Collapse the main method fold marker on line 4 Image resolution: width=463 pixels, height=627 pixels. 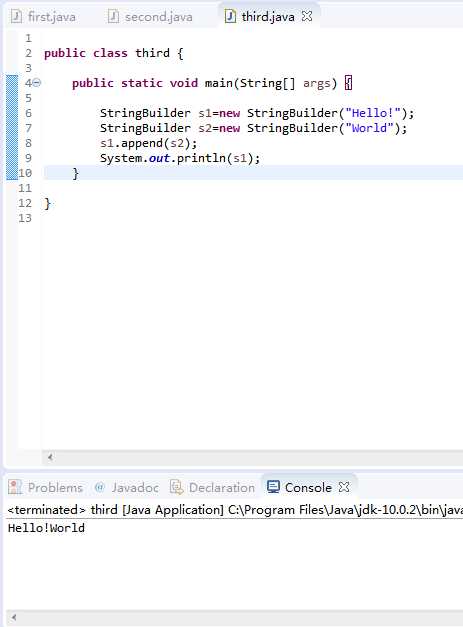pyautogui.click(x=36, y=83)
